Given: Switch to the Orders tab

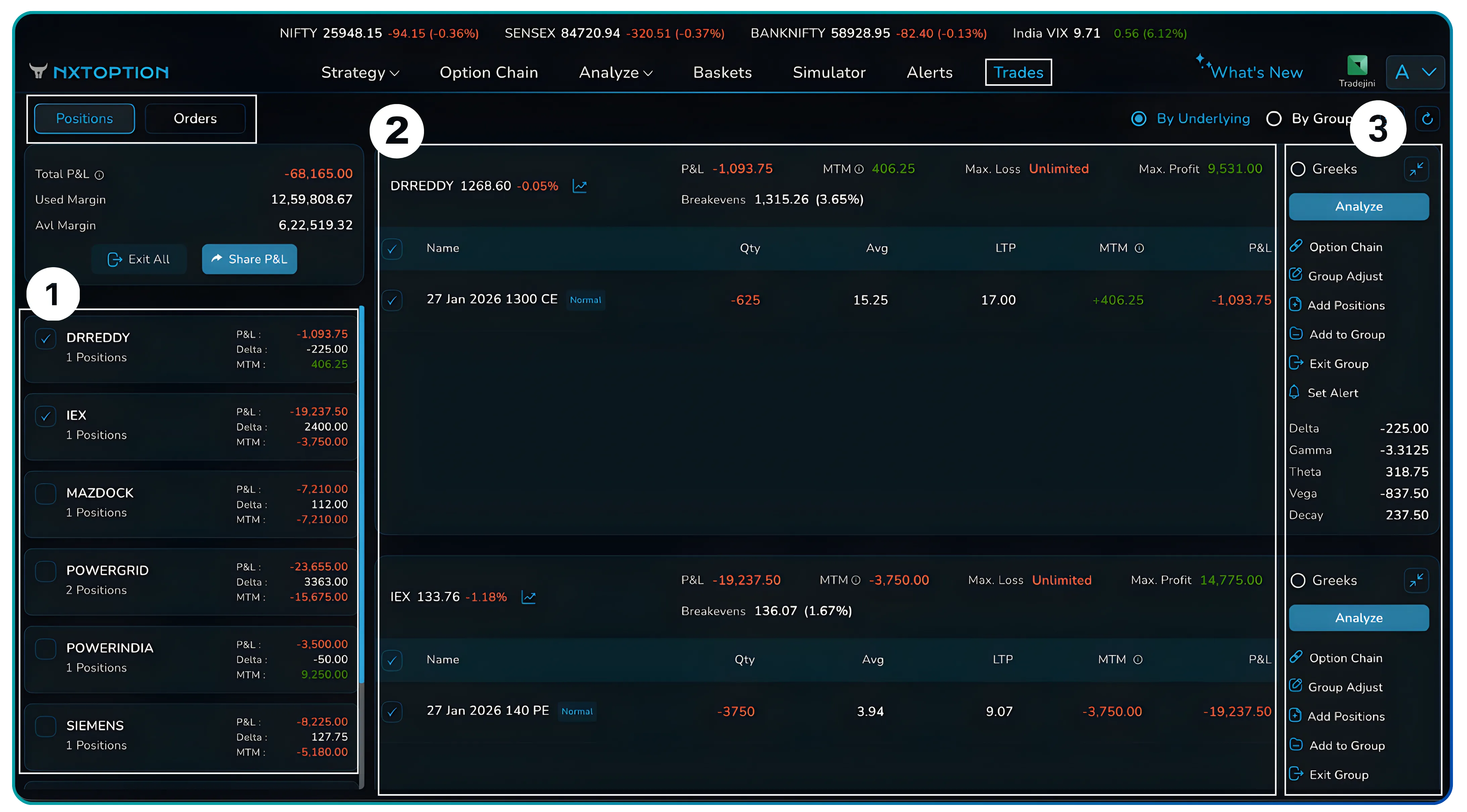Looking at the screenshot, I should (195, 118).
